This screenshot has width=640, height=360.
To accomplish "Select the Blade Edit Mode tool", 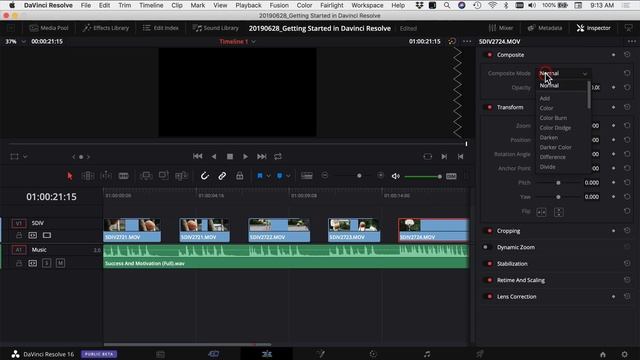I will click(x=123, y=176).
